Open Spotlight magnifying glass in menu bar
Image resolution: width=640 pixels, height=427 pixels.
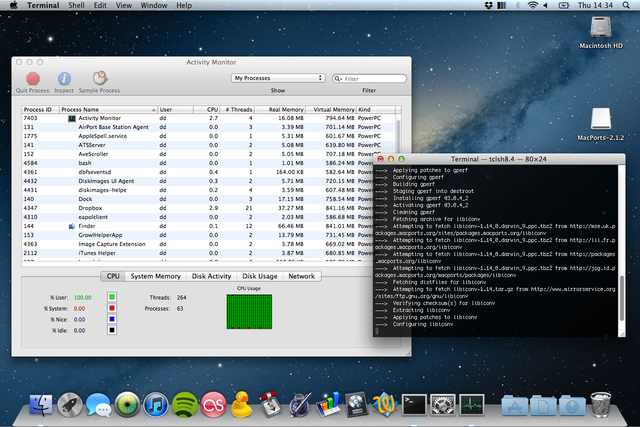626,5
